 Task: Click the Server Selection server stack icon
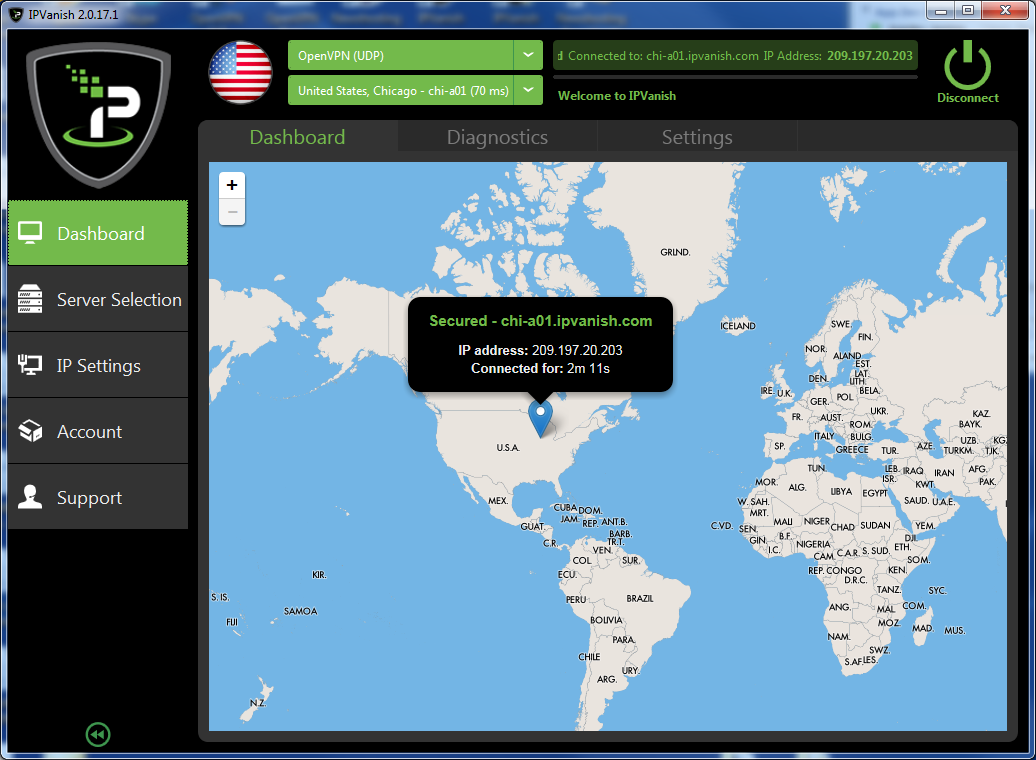[30, 299]
